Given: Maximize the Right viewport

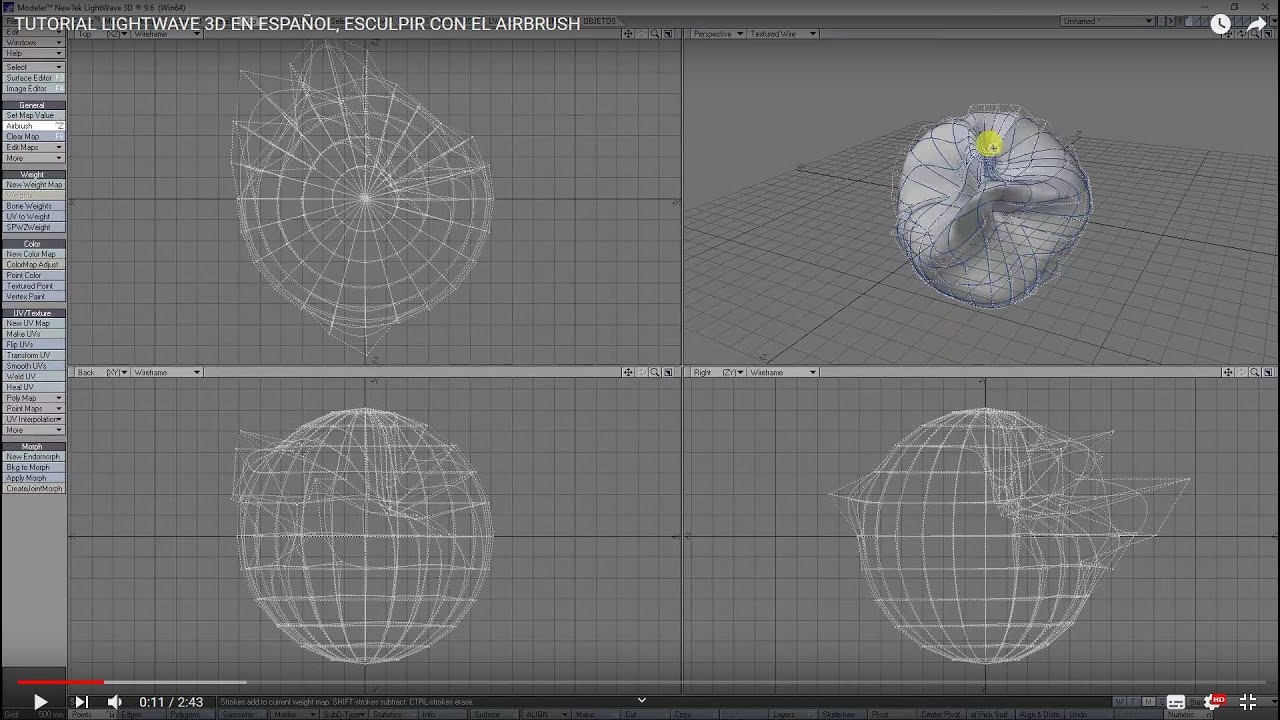Looking at the screenshot, I should [x=1269, y=372].
